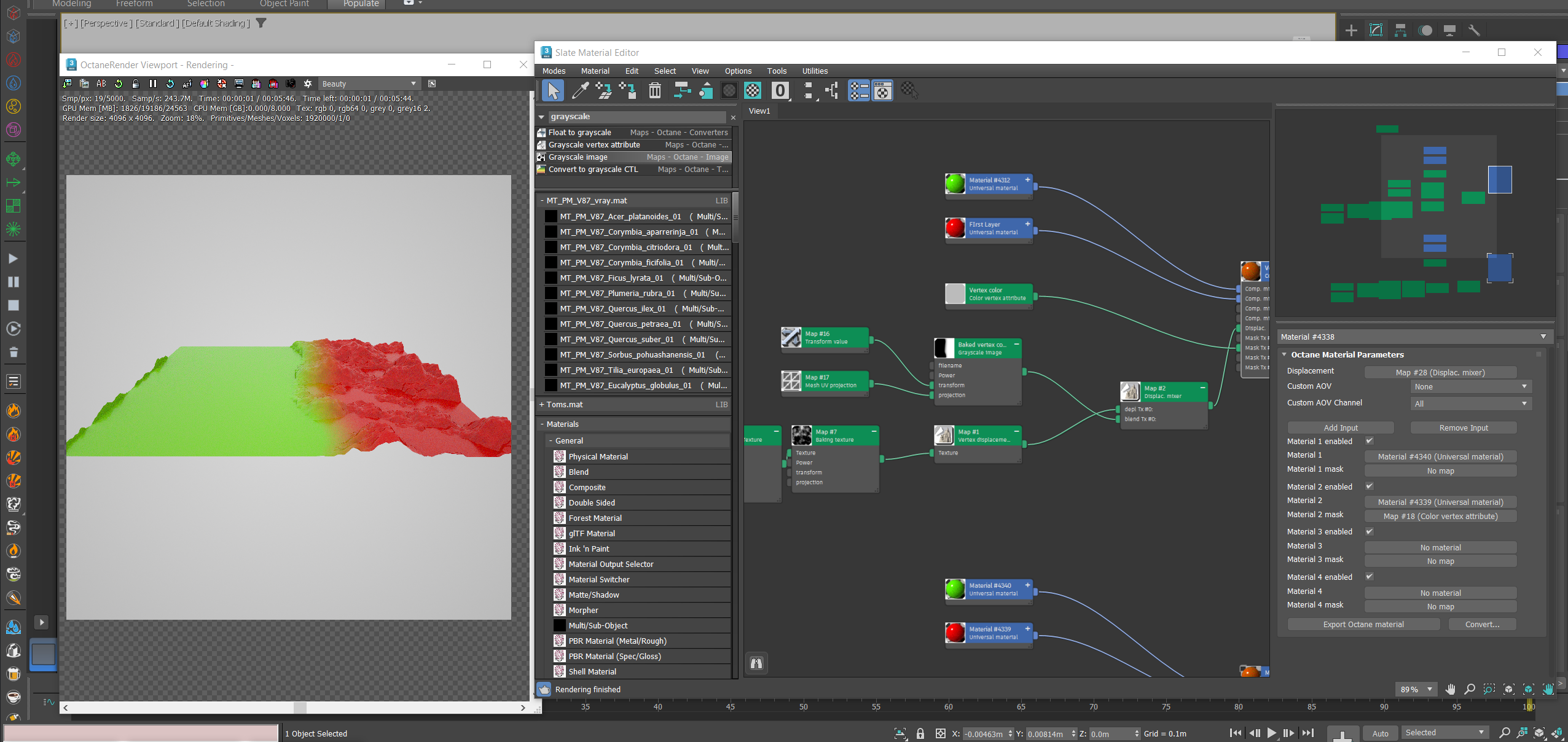Select the eyedropper pick material tool

[x=579, y=91]
